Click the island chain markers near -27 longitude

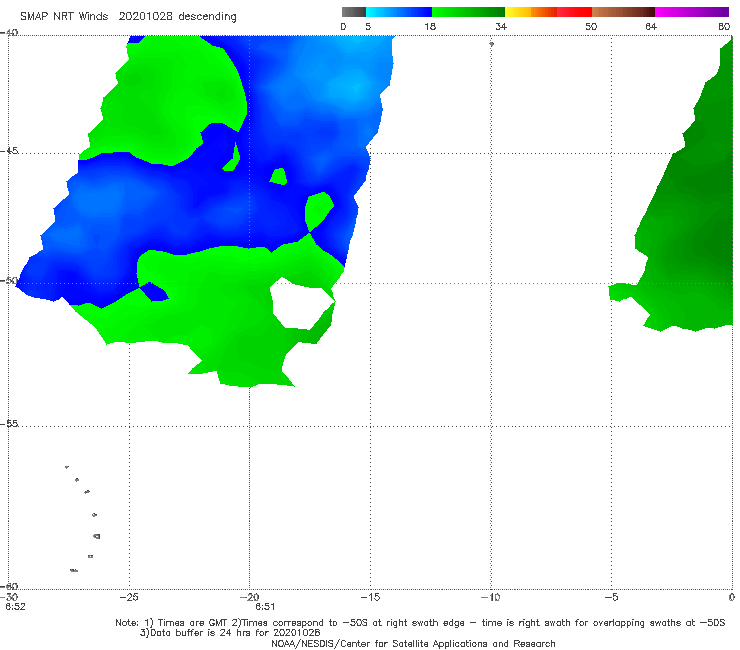pos(83,518)
